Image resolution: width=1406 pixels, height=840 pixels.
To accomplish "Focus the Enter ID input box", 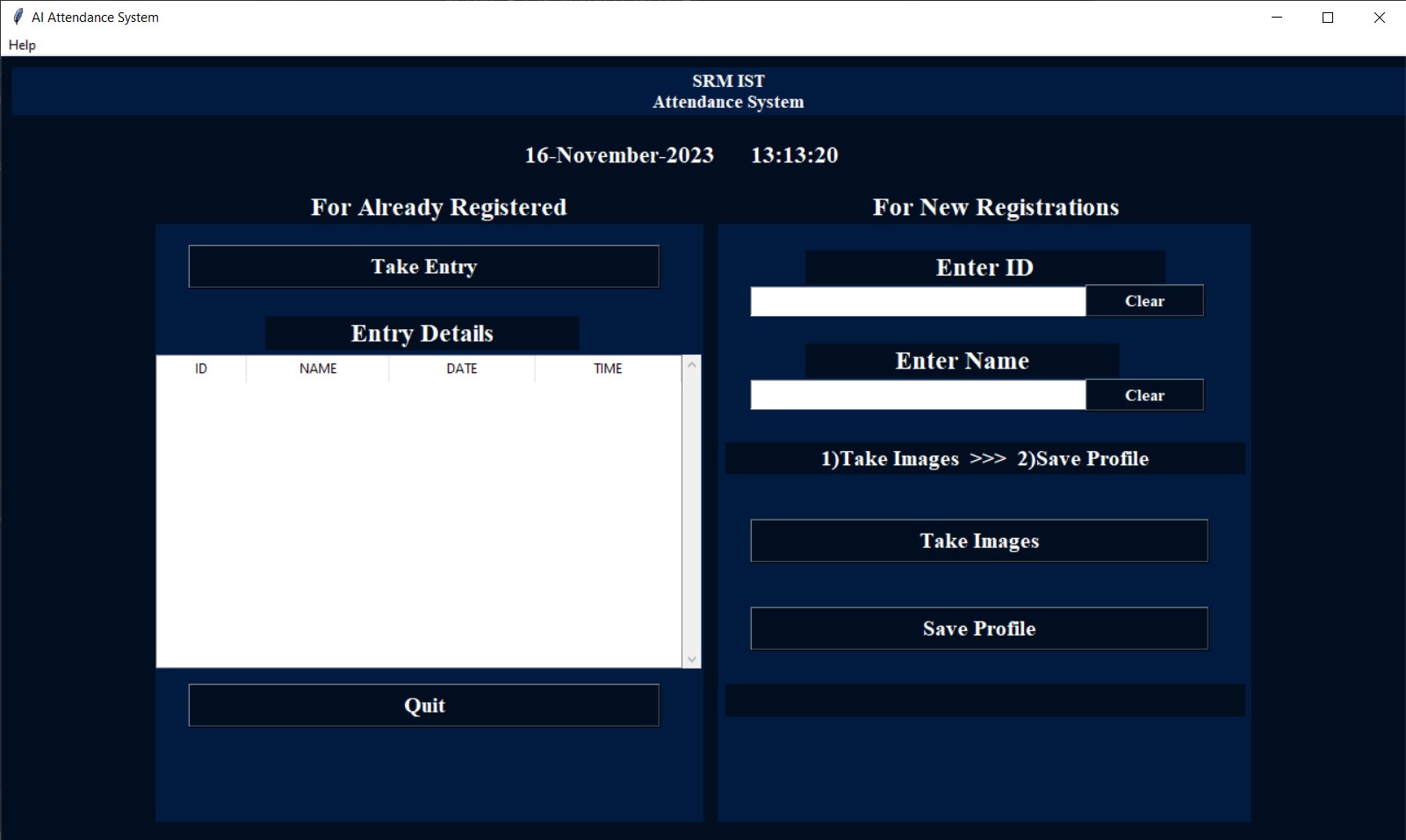I will (x=918, y=301).
